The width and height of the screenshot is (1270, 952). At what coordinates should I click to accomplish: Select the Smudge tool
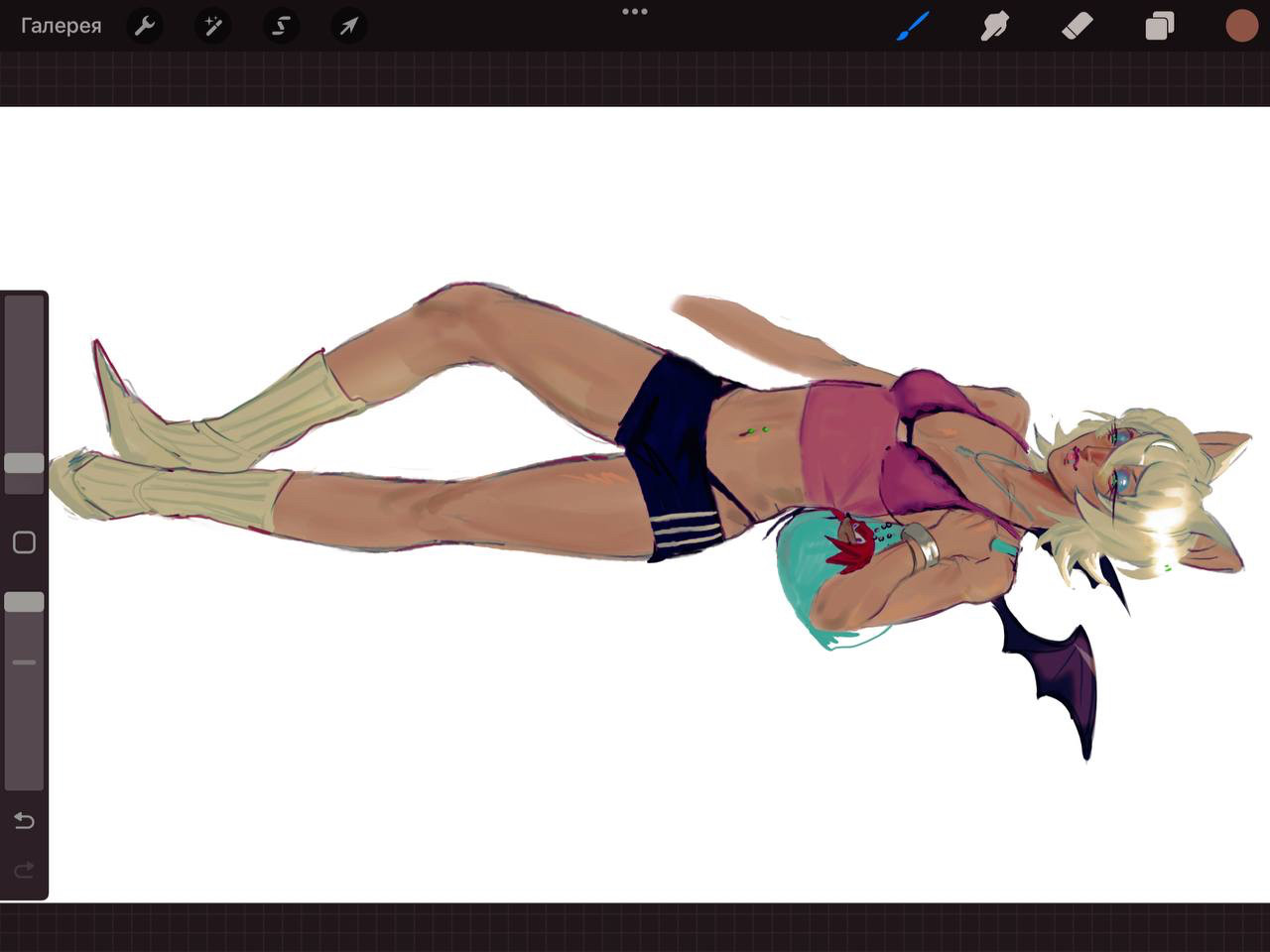point(994,26)
